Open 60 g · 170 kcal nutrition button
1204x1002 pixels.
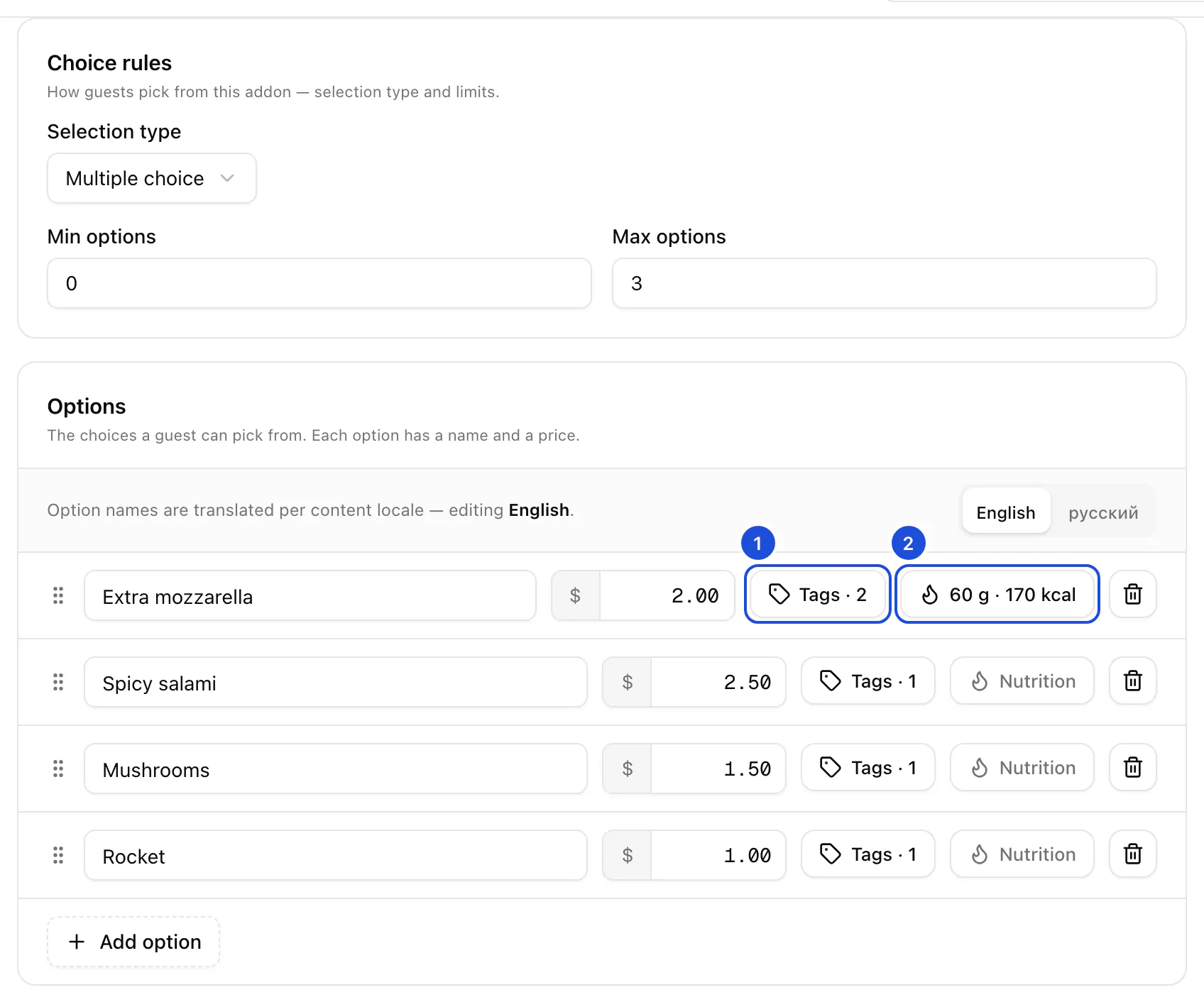[997, 594]
